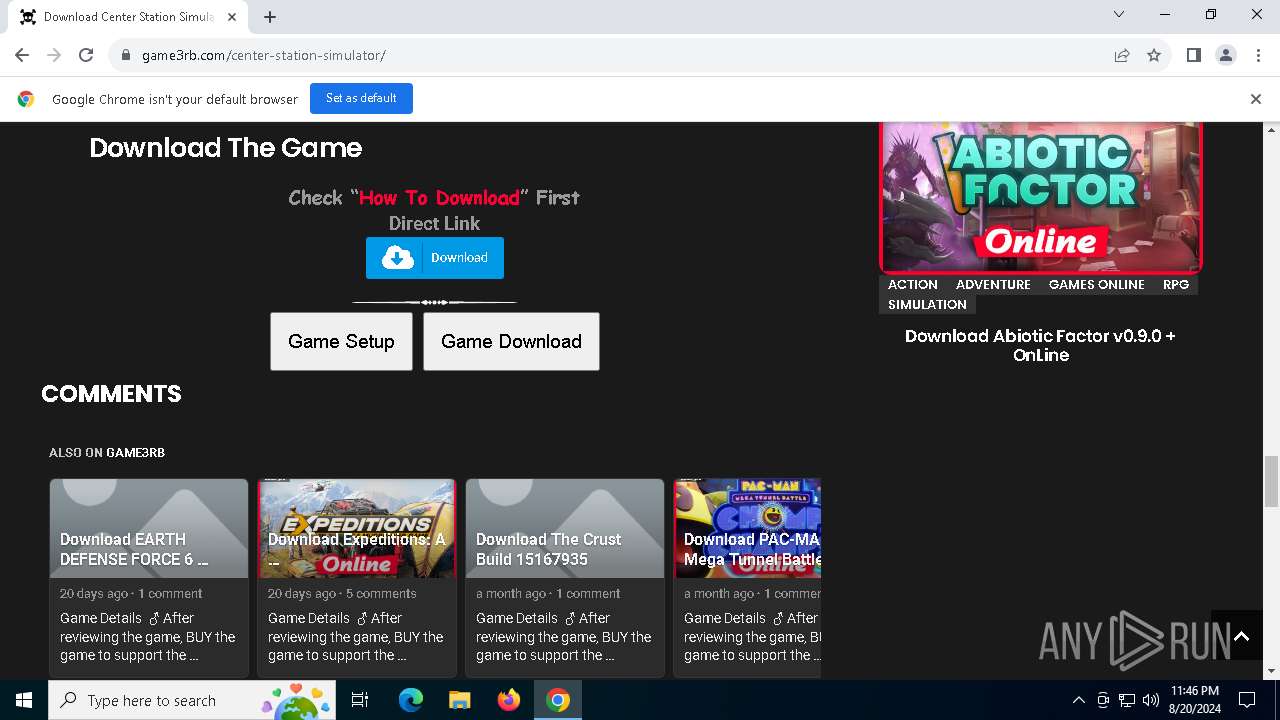Select the SIMULATION category tag
Viewport: 1280px width, 720px height.
click(927, 304)
